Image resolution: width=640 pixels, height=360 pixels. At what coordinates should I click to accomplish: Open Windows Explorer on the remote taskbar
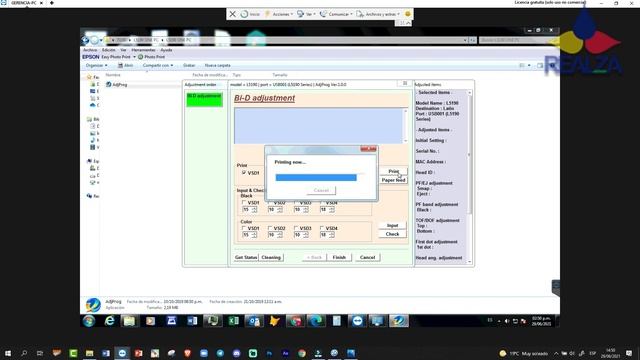tap(129, 321)
